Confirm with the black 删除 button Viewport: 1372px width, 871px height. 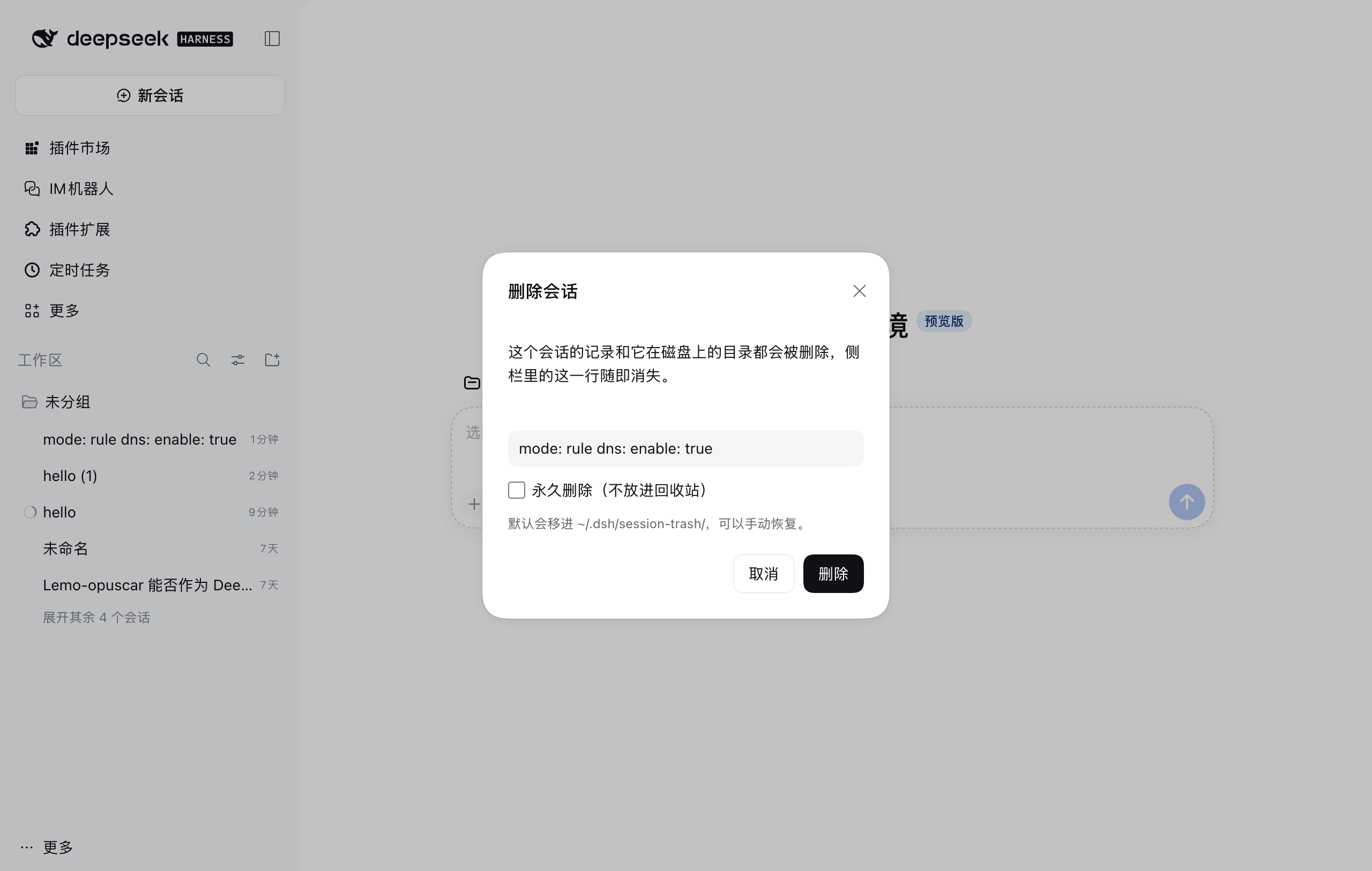click(x=833, y=574)
